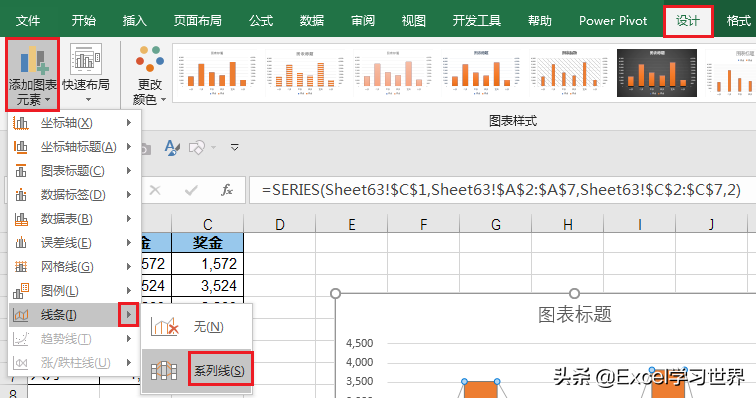The width and height of the screenshot is (756, 398).
Task: Switch to the 格式 tab
Action: tap(739, 21)
